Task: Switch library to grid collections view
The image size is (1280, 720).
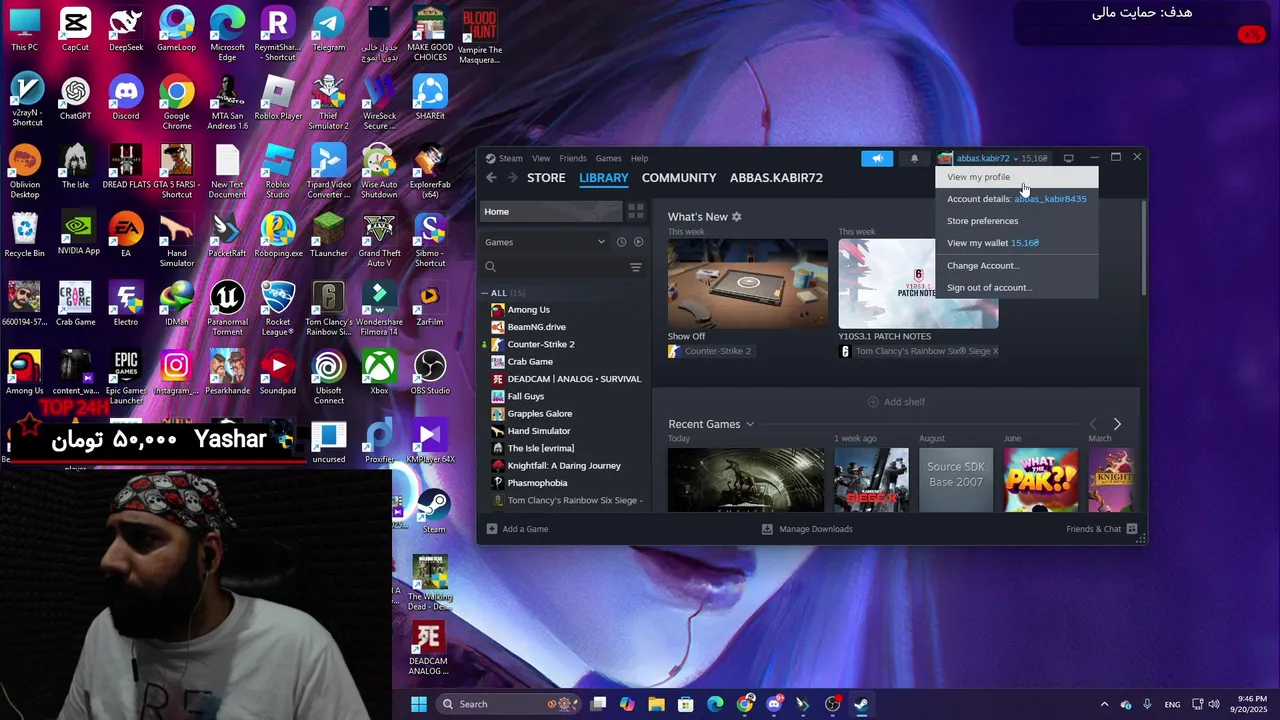Action: (635, 211)
